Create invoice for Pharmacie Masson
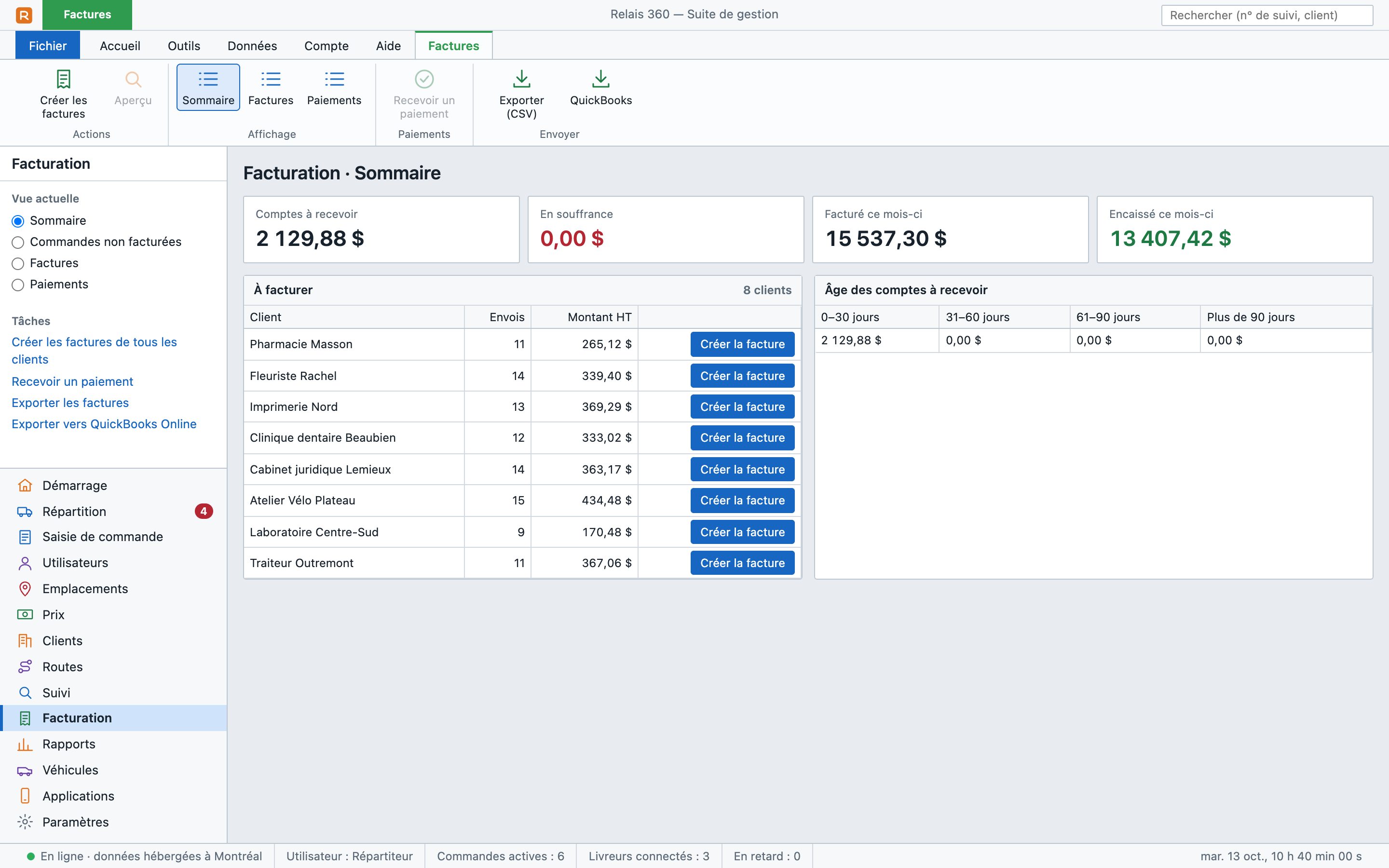Viewport: 1389px width, 868px height. tap(742, 344)
